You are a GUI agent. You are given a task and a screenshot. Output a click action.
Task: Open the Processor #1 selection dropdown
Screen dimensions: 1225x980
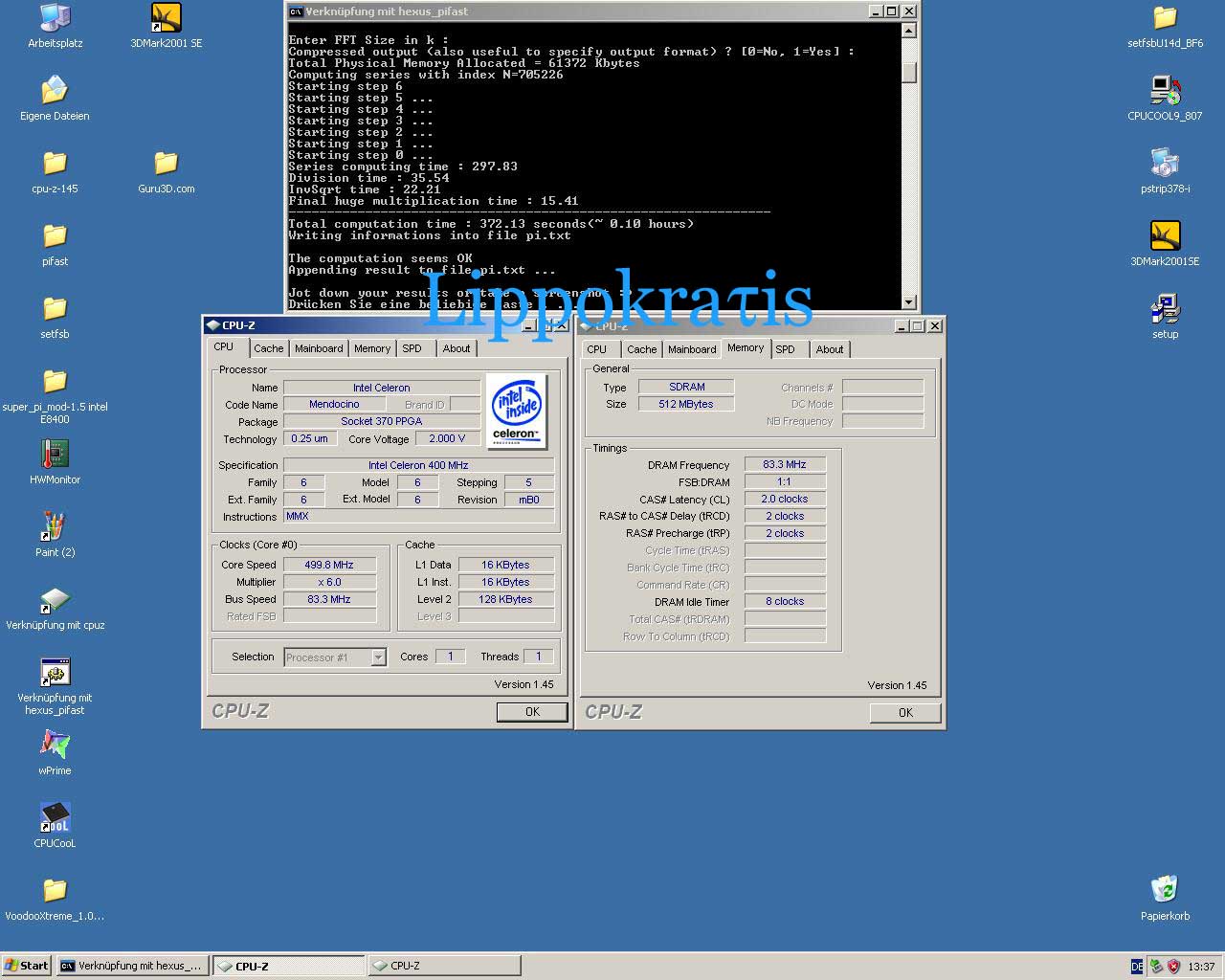pyautogui.click(x=378, y=657)
